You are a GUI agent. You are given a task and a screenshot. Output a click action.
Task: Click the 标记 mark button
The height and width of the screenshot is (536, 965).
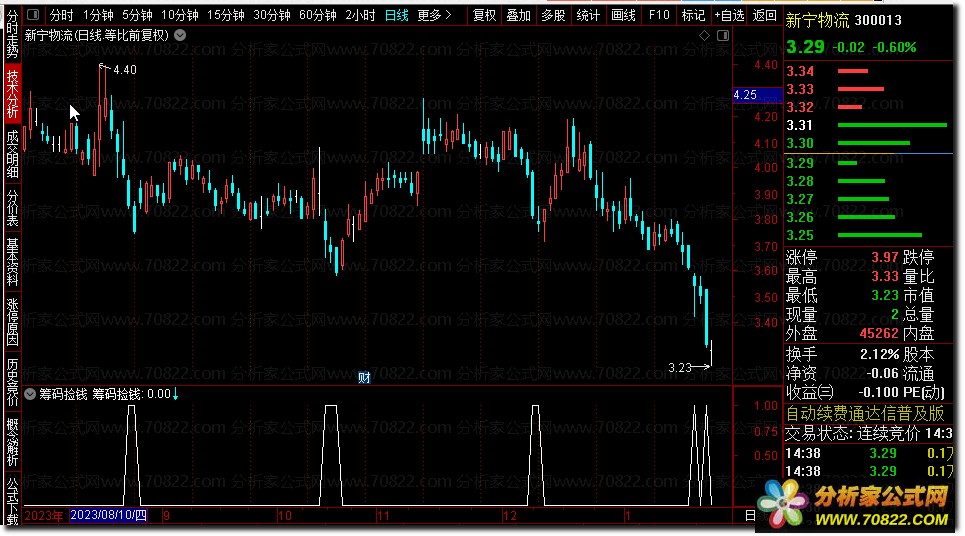tap(694, 15)
